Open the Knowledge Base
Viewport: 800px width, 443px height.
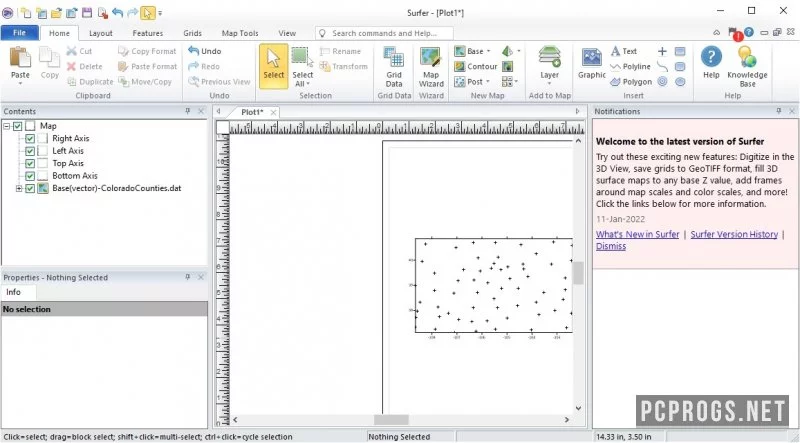pos(747,67)
